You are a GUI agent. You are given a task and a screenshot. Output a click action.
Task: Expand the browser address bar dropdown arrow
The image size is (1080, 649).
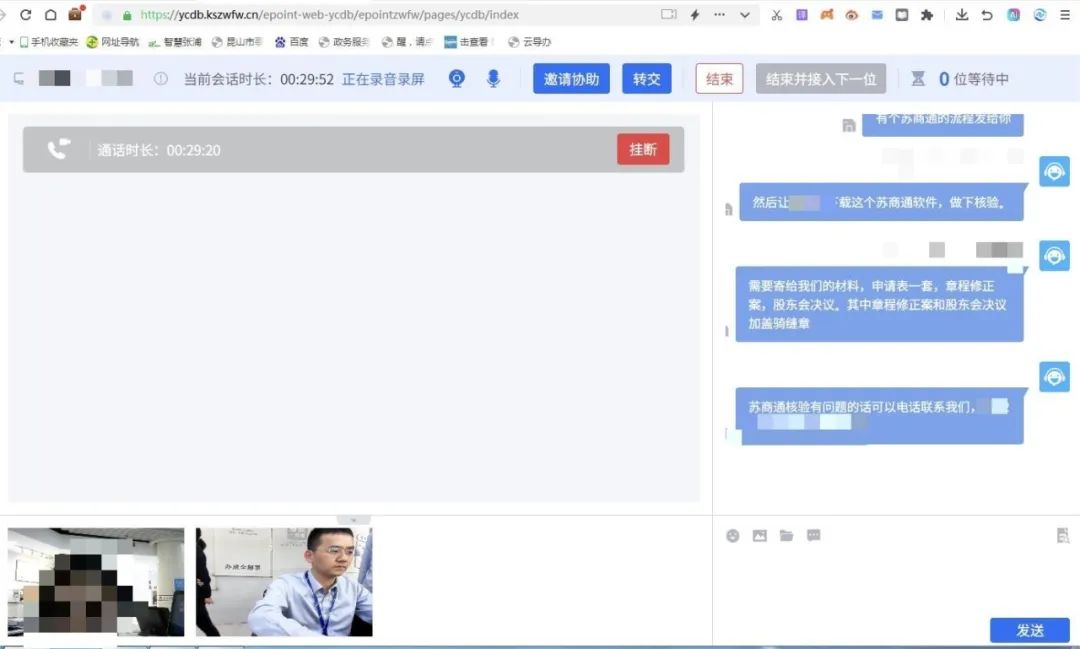click(x=745, y=15)
